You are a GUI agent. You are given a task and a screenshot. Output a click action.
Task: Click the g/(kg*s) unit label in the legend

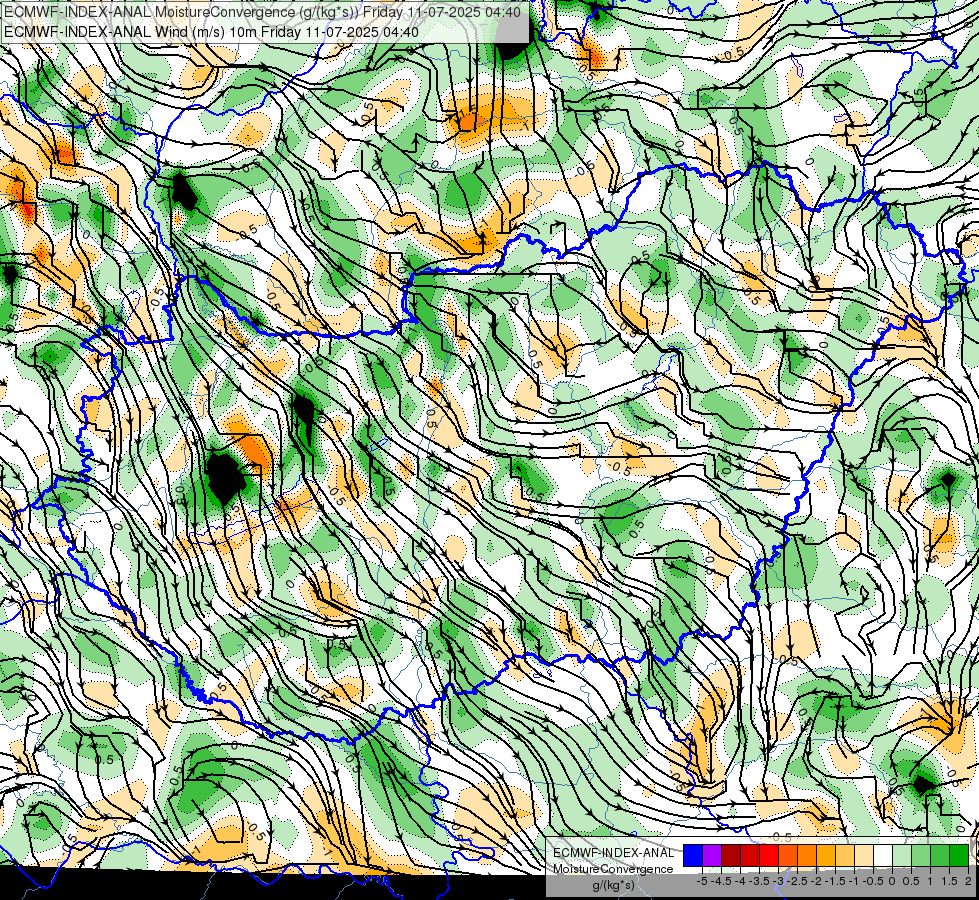click(x=613, y=885)
